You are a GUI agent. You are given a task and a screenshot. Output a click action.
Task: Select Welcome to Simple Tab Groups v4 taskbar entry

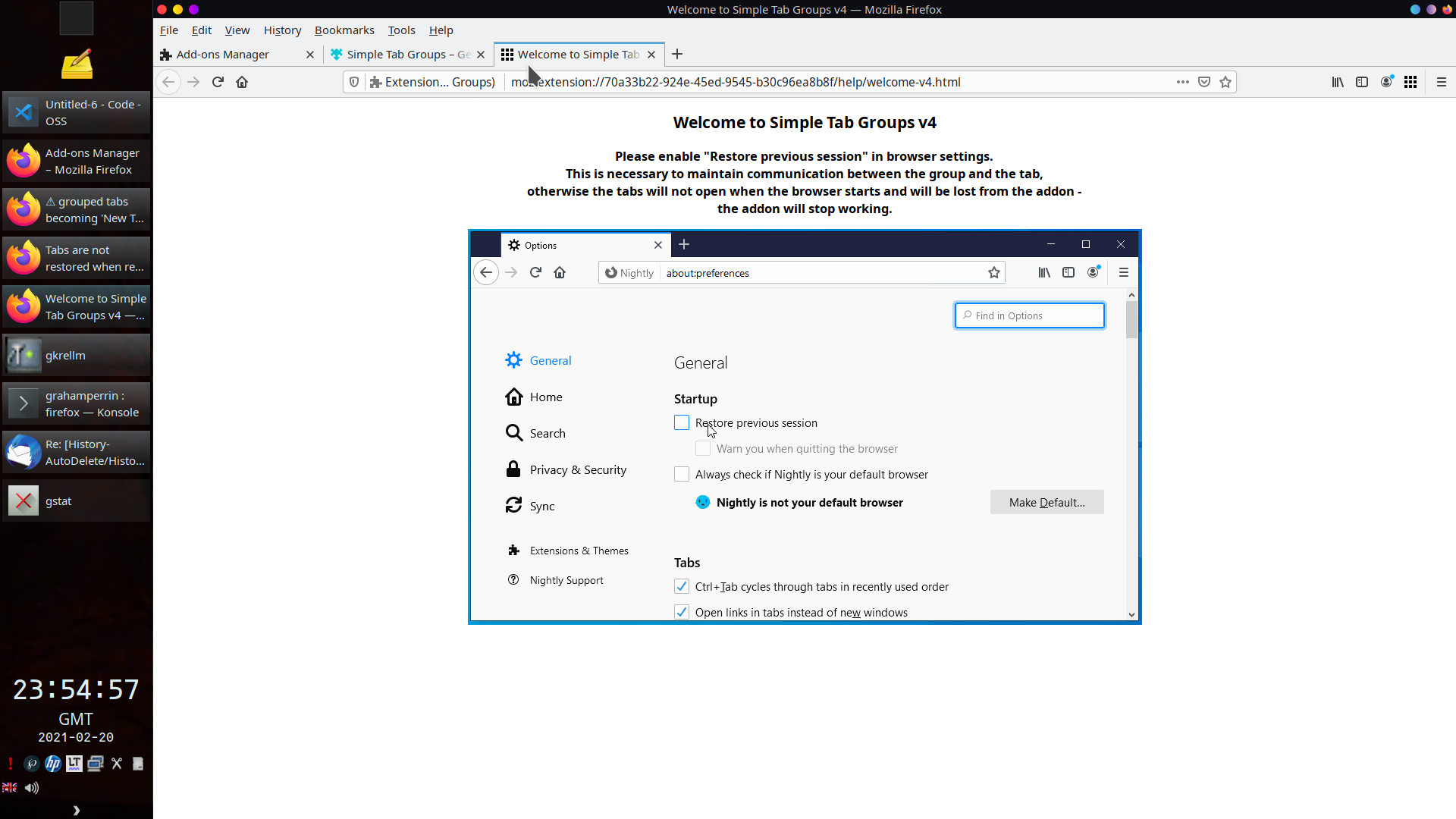(76, 306)
